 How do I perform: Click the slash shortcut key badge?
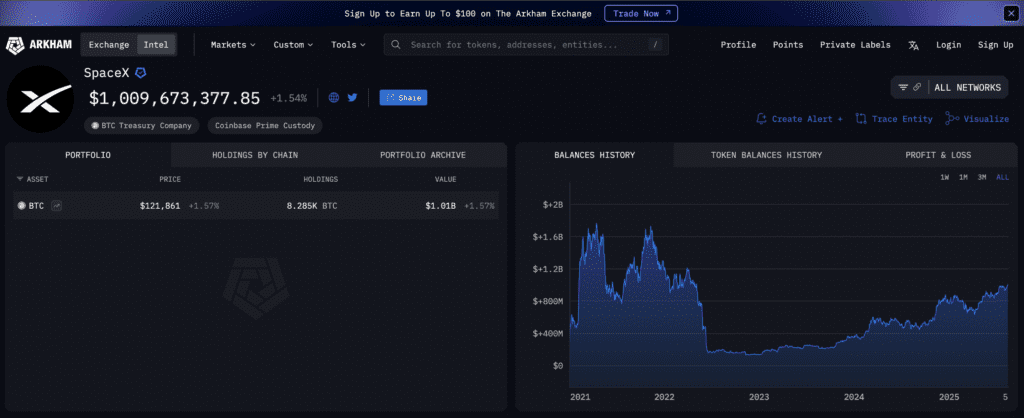(x=655, y=45)
